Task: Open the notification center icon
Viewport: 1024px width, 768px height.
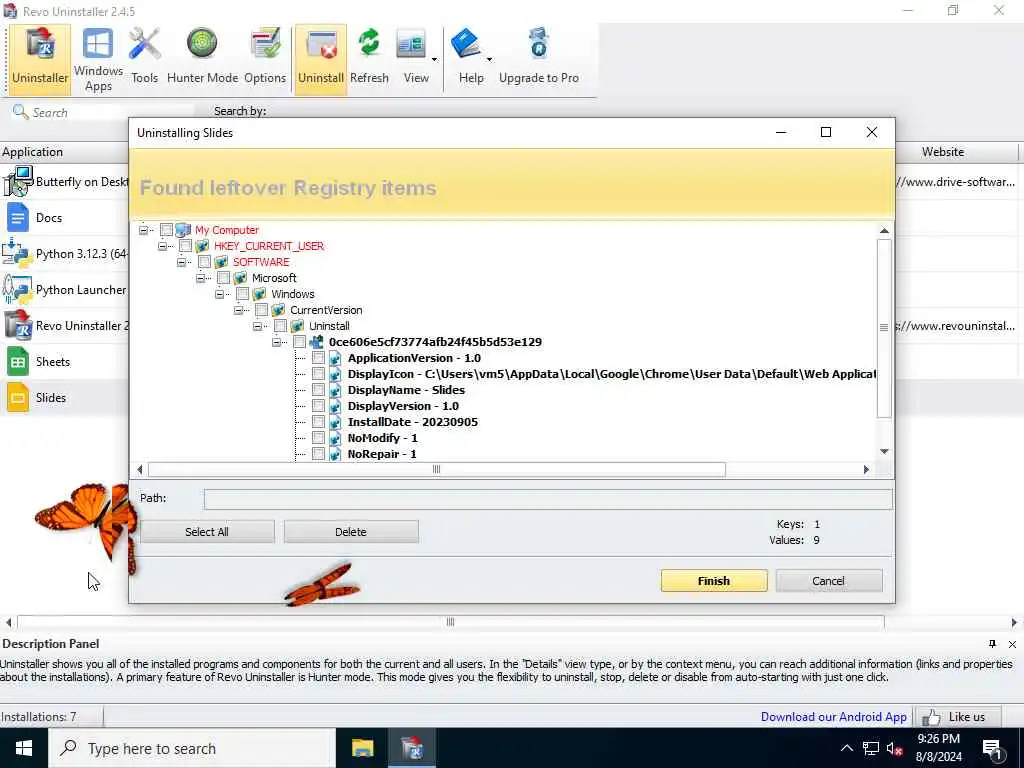Action: tap(992, 749)
